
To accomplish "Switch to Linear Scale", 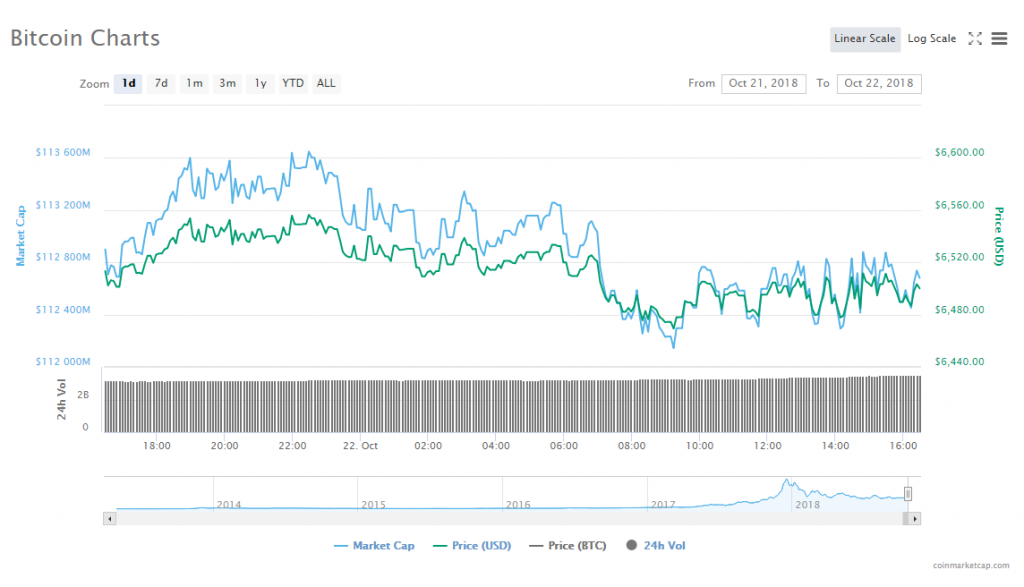I will [x=865, y=39].
